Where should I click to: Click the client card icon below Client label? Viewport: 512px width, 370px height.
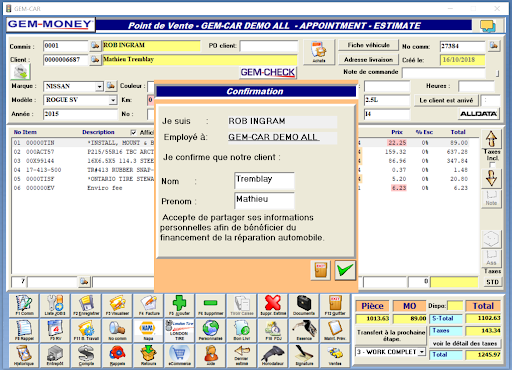click(x=20, y=71)
